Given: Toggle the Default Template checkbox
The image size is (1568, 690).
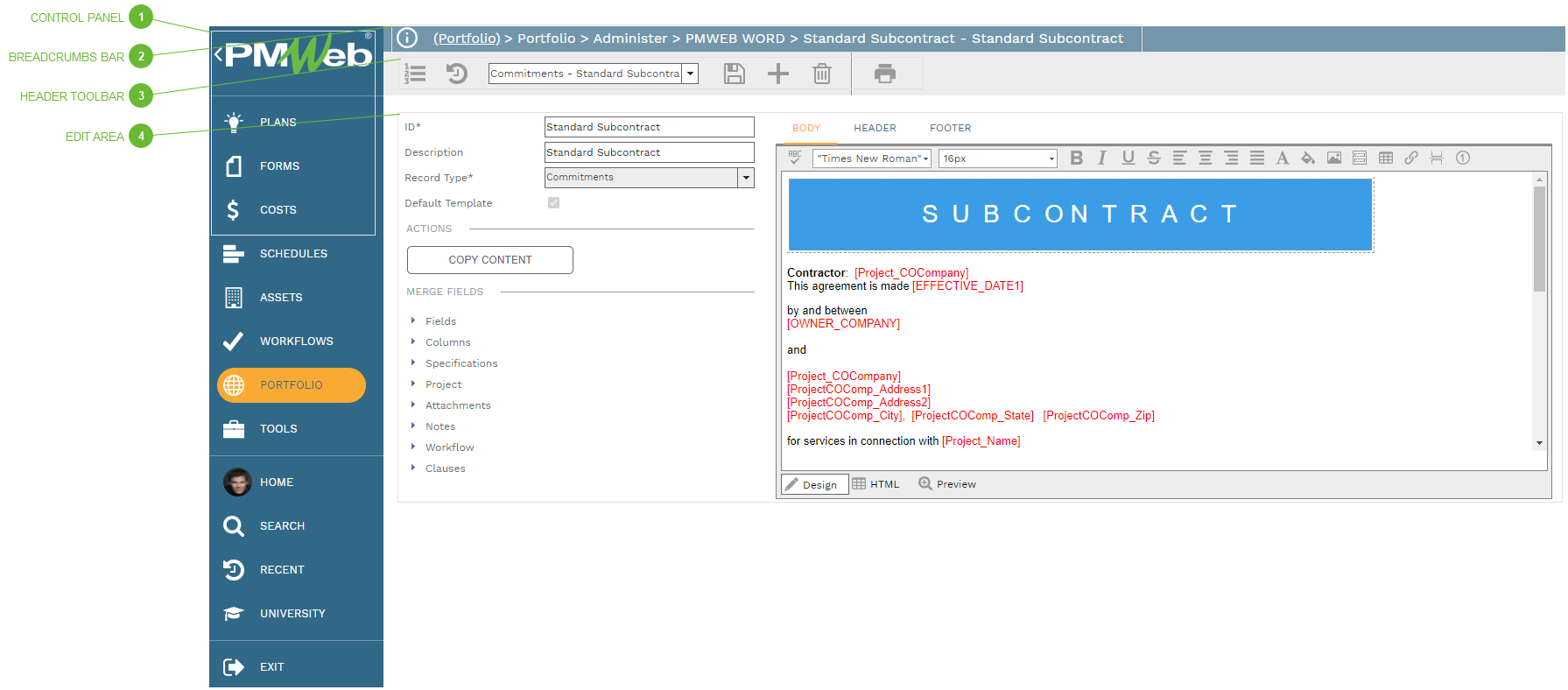Looking at the screenshot, I should pyautogui.click(x=553, y=203).
